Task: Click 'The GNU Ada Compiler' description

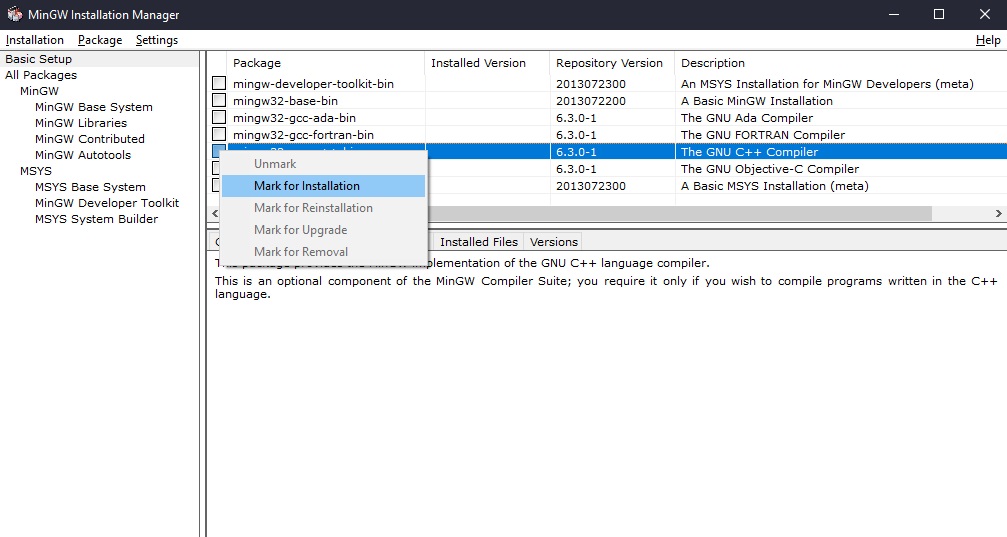Action: (x=747, y=118)
